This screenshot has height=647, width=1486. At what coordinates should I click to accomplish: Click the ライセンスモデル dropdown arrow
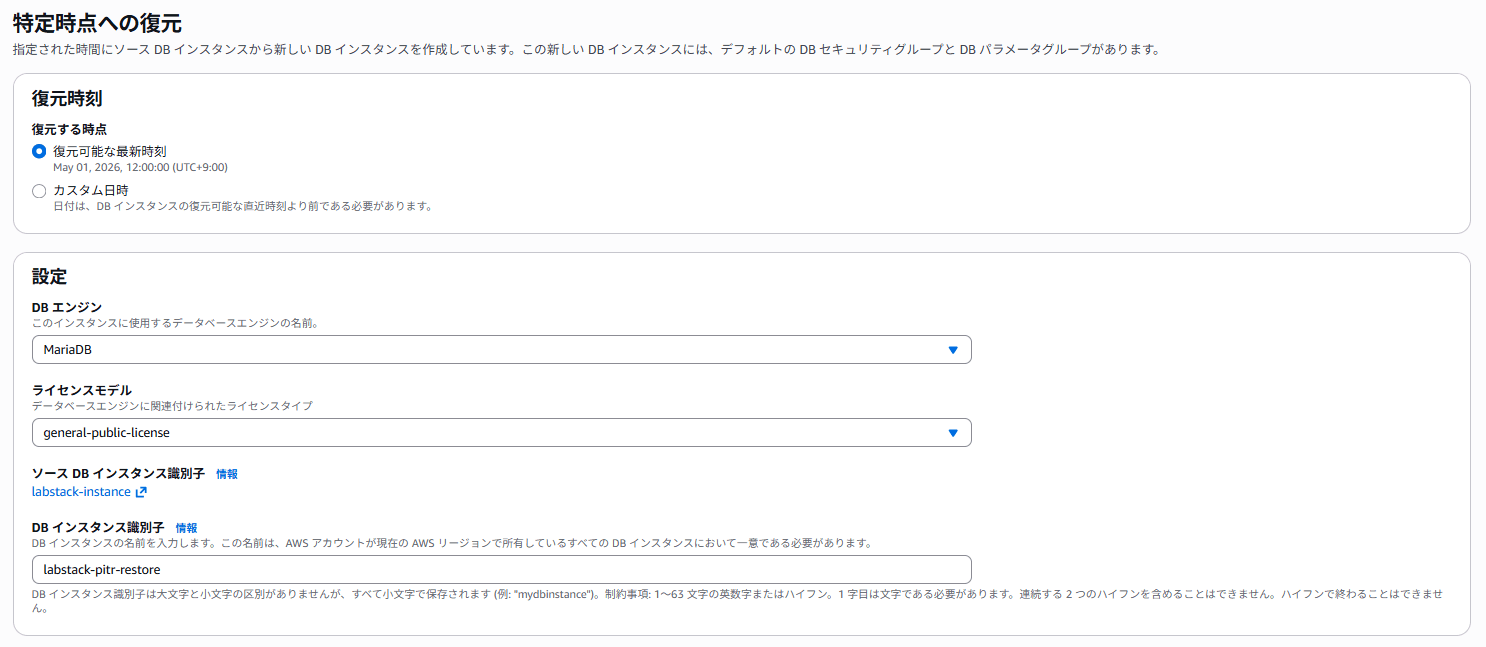(x=953, y=432)
